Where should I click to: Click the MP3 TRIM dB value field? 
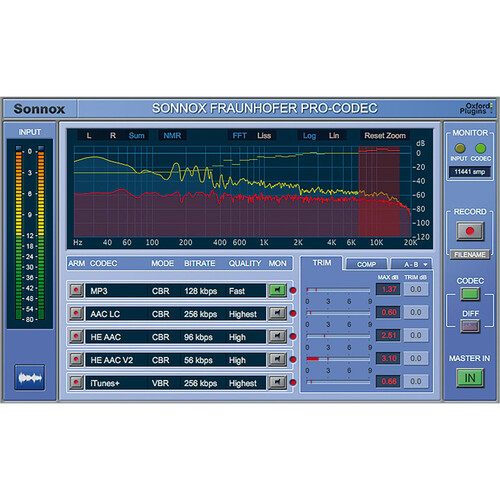416,289
